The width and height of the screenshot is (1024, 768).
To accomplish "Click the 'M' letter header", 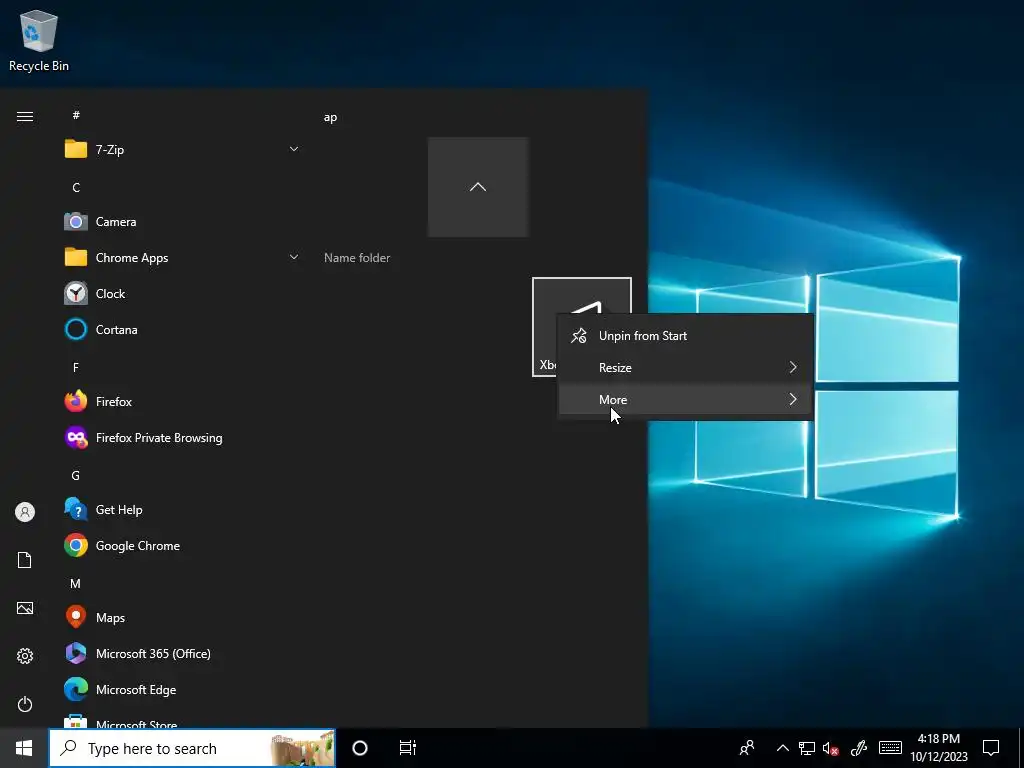I will pos(76,584).
